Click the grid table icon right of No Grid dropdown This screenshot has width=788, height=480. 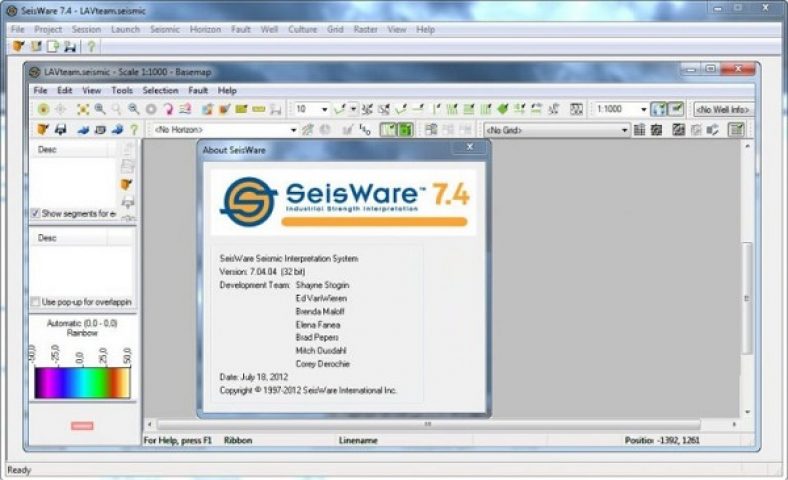pos(639,130)
